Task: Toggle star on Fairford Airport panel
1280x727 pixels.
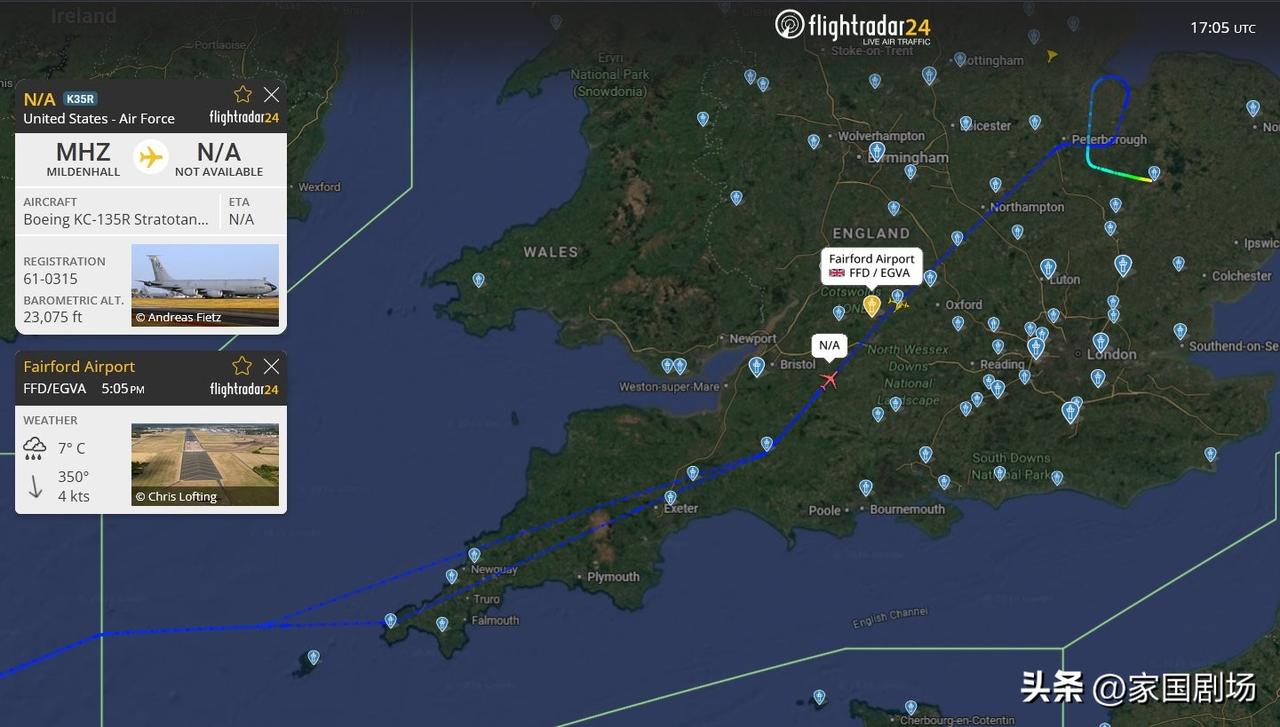Action: pos(242,366)
